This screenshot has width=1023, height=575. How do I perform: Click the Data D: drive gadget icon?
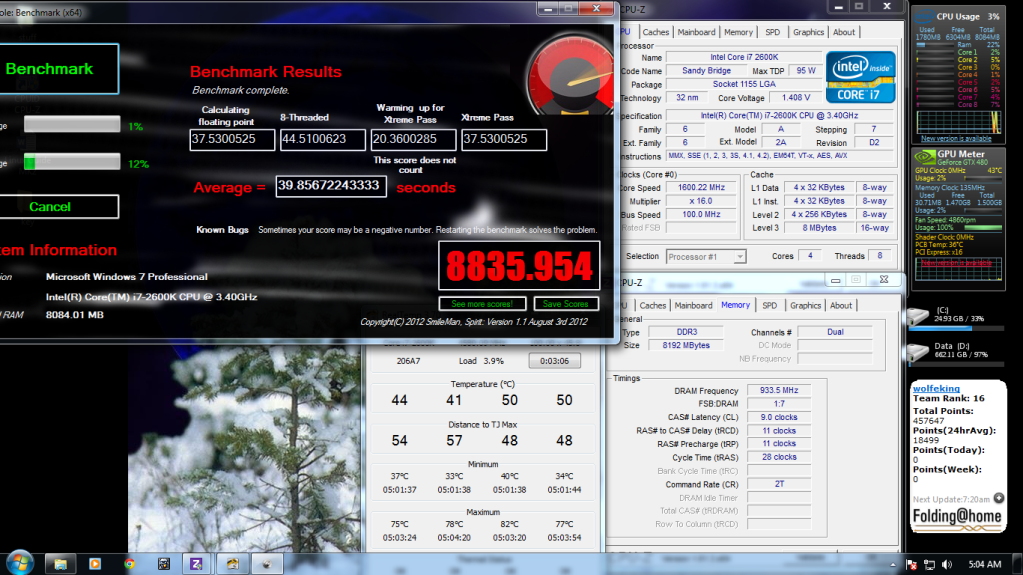coord(919,351)
